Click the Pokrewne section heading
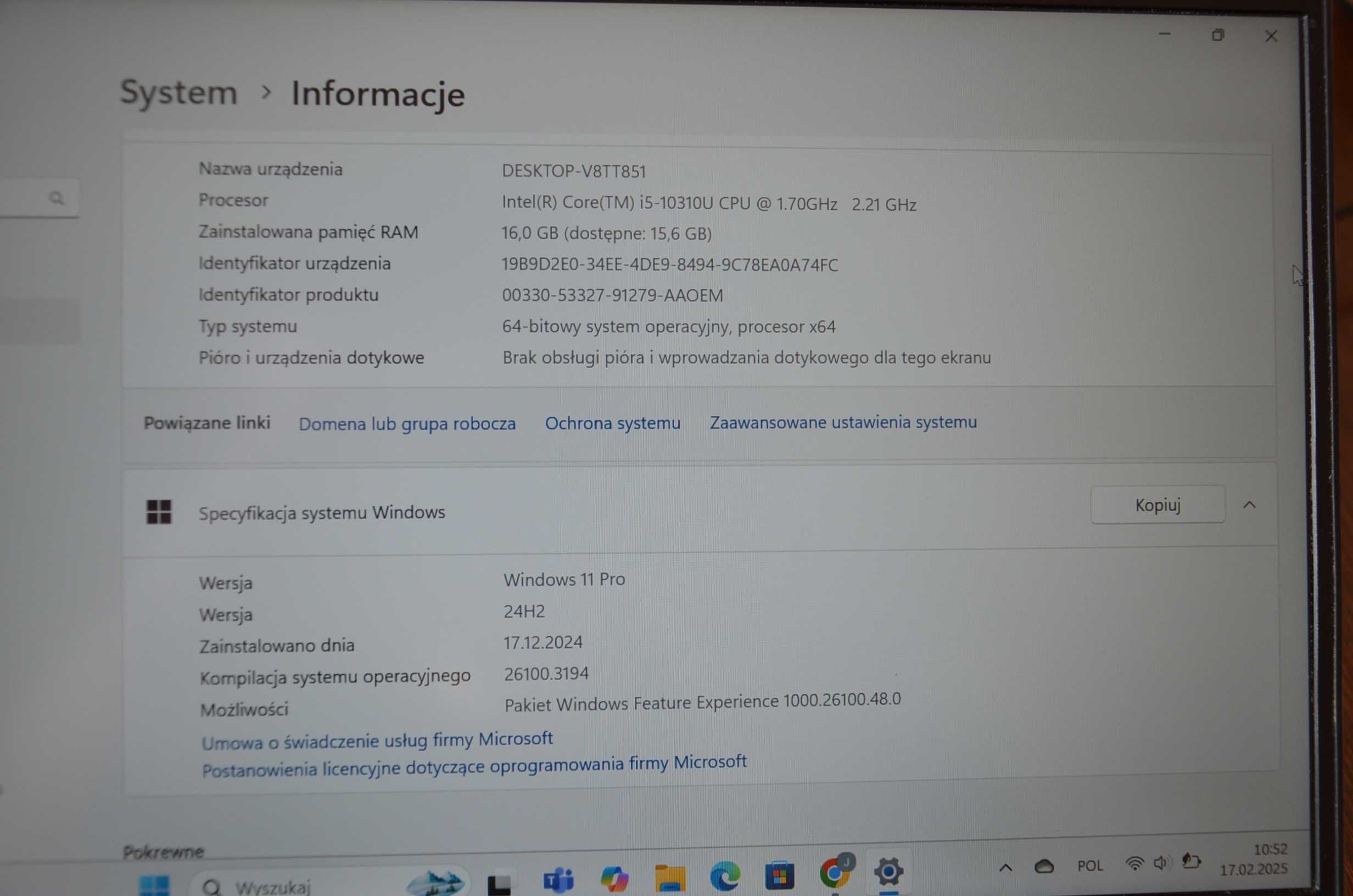This screenshot has height=896, width=1353. 164,852
